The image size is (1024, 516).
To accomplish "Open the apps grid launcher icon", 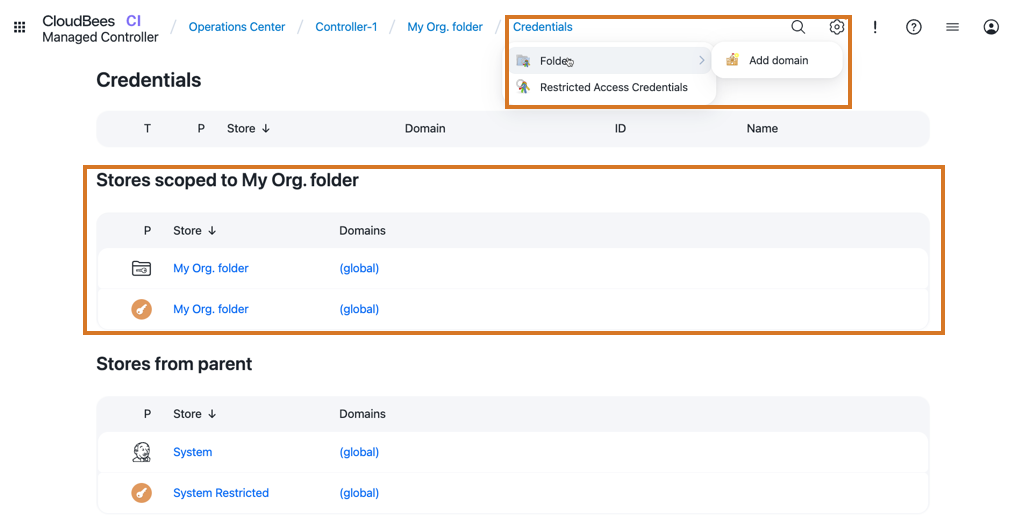I will point(20,27).
